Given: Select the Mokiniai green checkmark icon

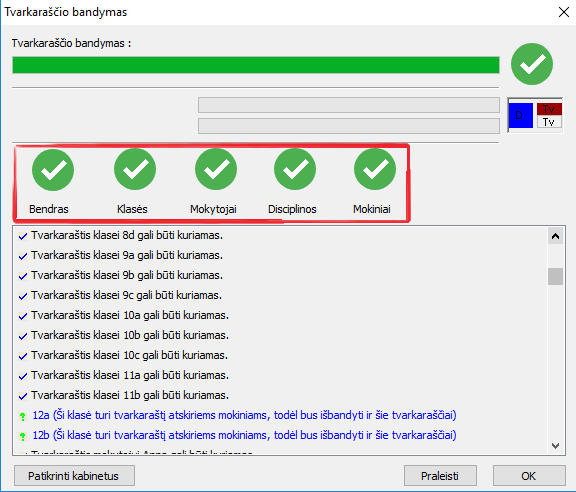Looking at the screenshot, I should (375, 169).
